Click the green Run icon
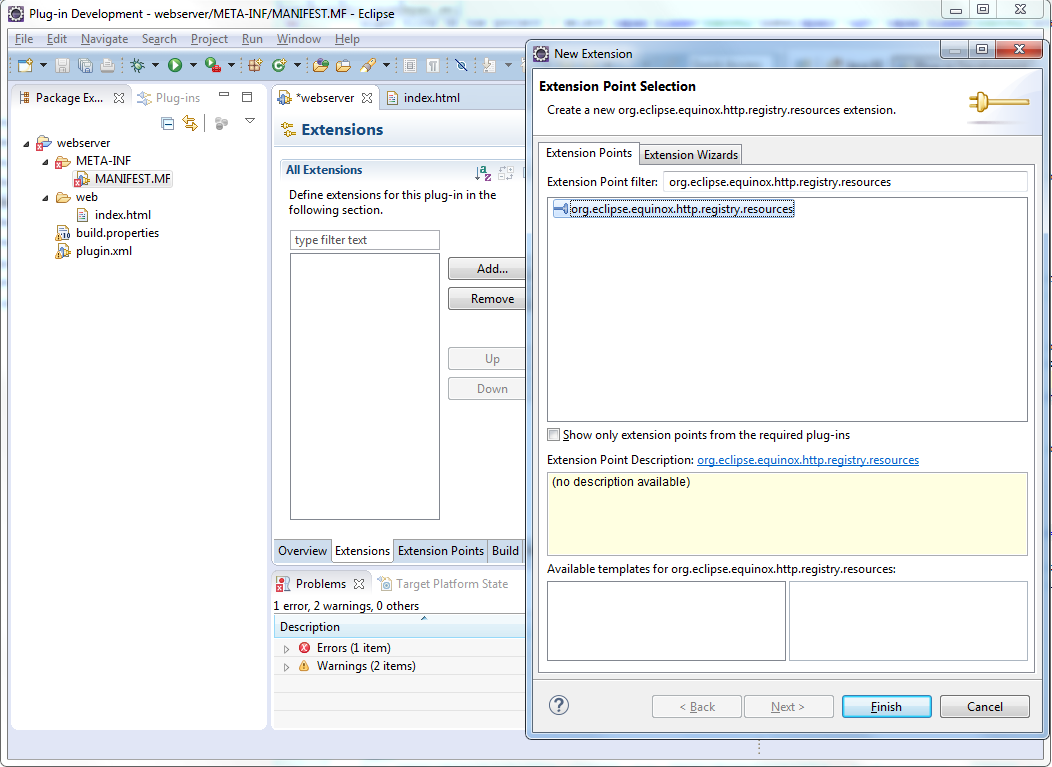This screenshot has height=767, width=1052. [x=175, y=65]
